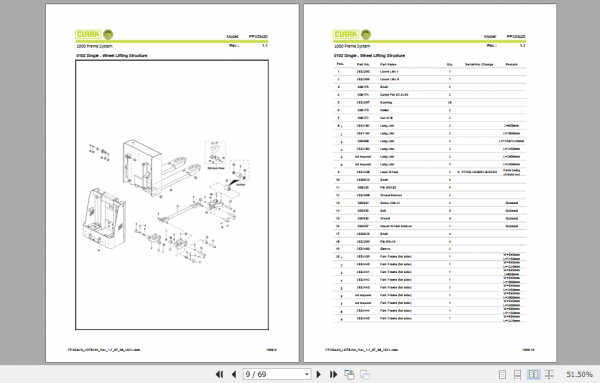Jump to the first page
This screenshot has width=600, height=383.
[219, 374]
